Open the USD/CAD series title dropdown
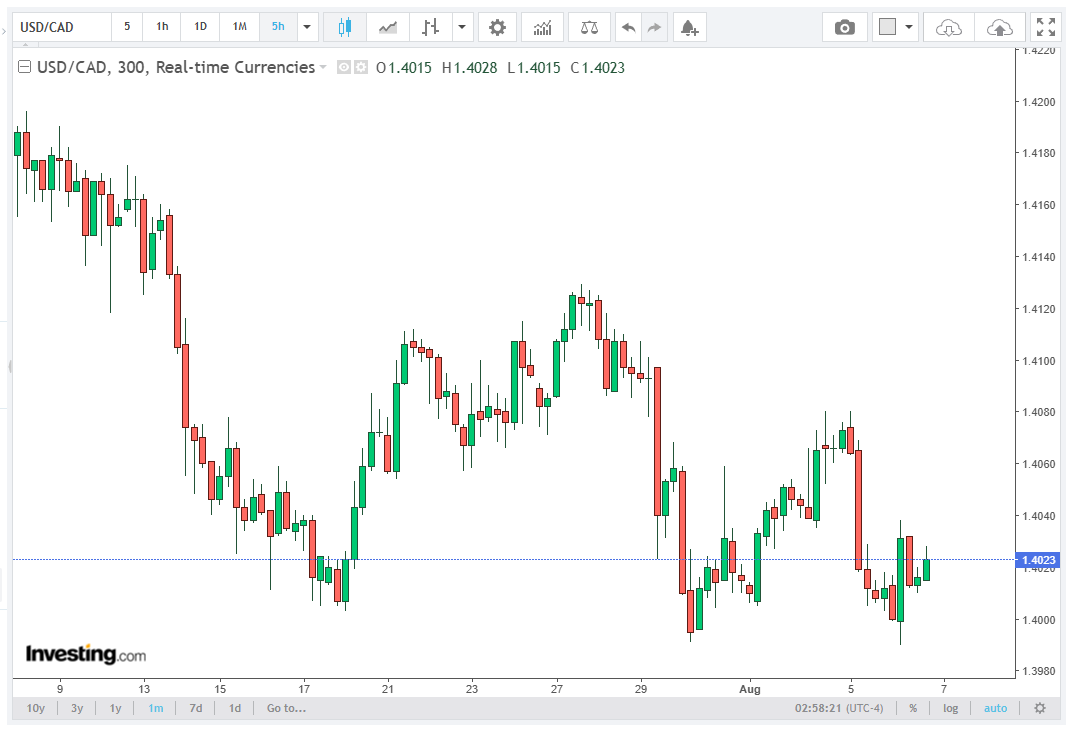 click(x=323, y=67)
